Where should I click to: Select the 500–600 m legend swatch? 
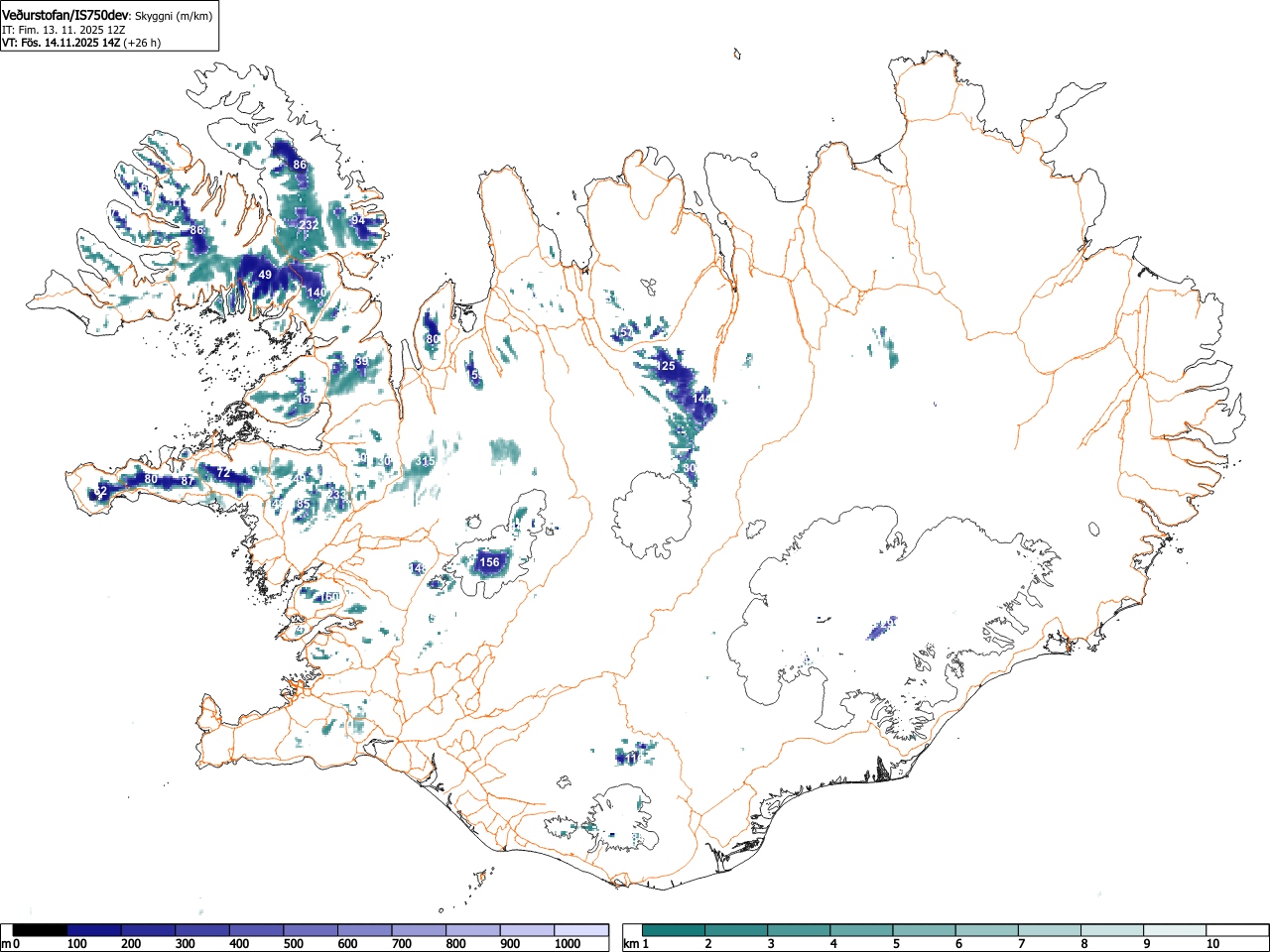pyautogui.click(x=311, y=930)
